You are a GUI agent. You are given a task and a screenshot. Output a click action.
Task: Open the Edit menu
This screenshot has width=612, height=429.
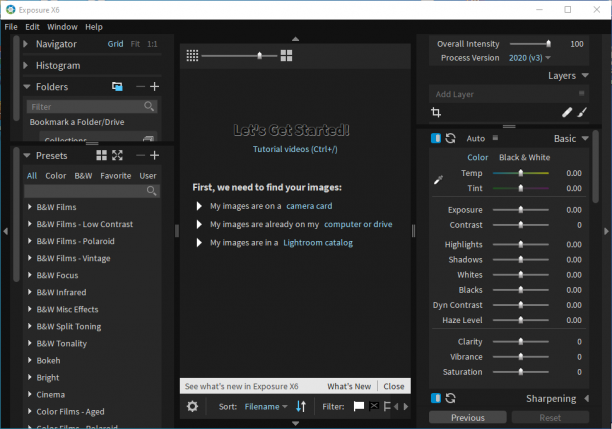32,27
